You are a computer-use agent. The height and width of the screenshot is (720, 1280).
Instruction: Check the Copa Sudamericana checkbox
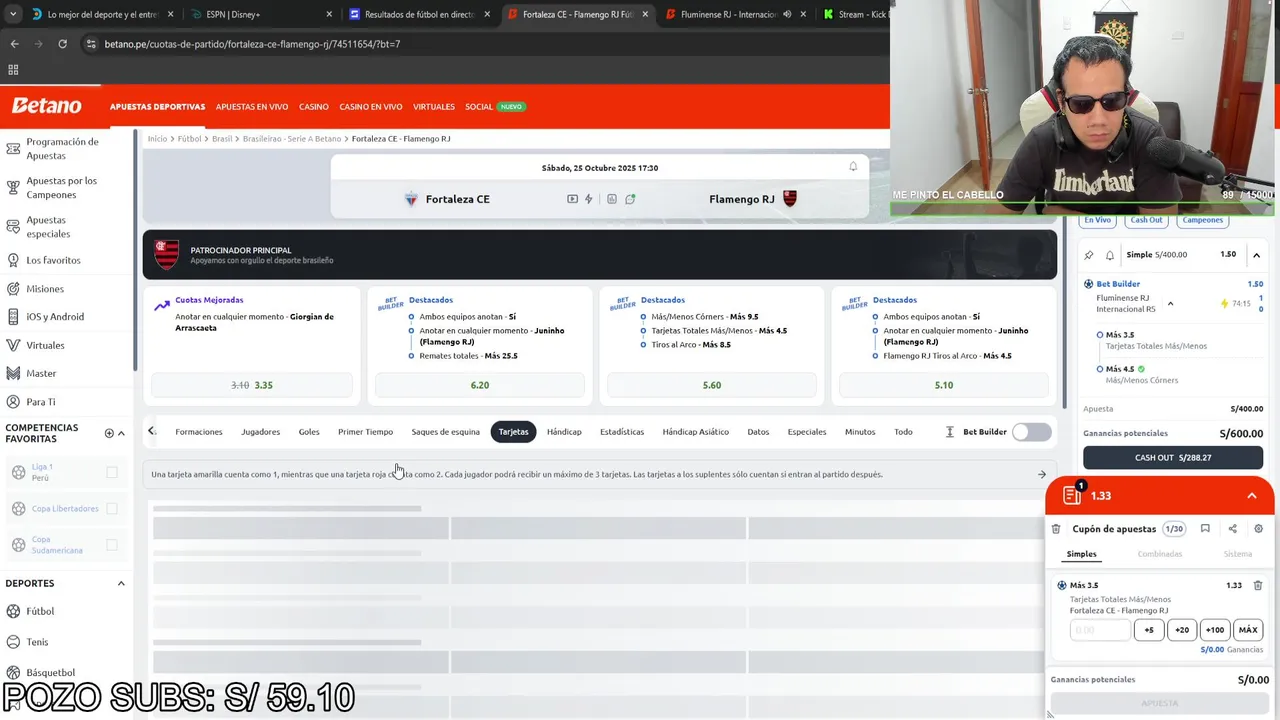112,545
